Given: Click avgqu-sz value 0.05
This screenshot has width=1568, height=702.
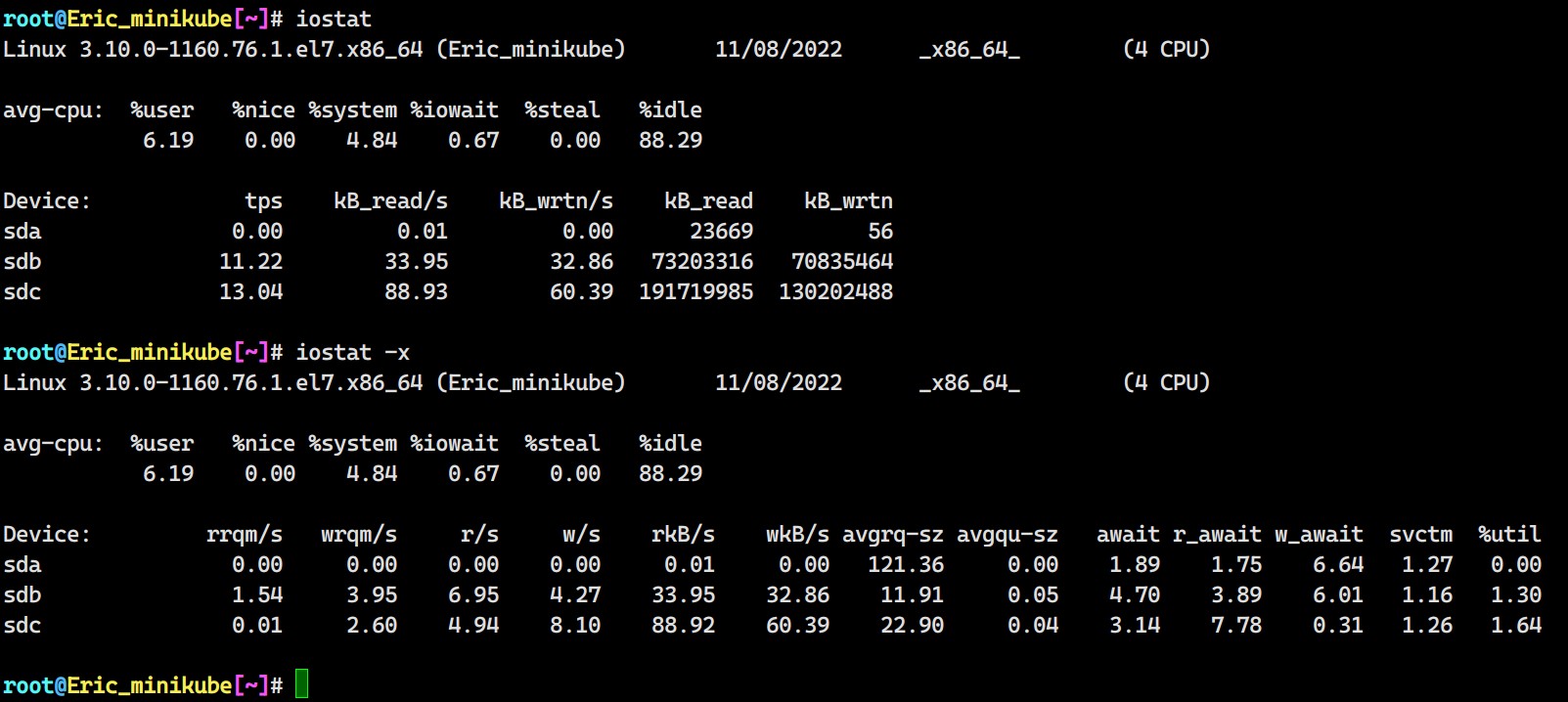Looking at the screenshot, I should [x=1033, y=595].
